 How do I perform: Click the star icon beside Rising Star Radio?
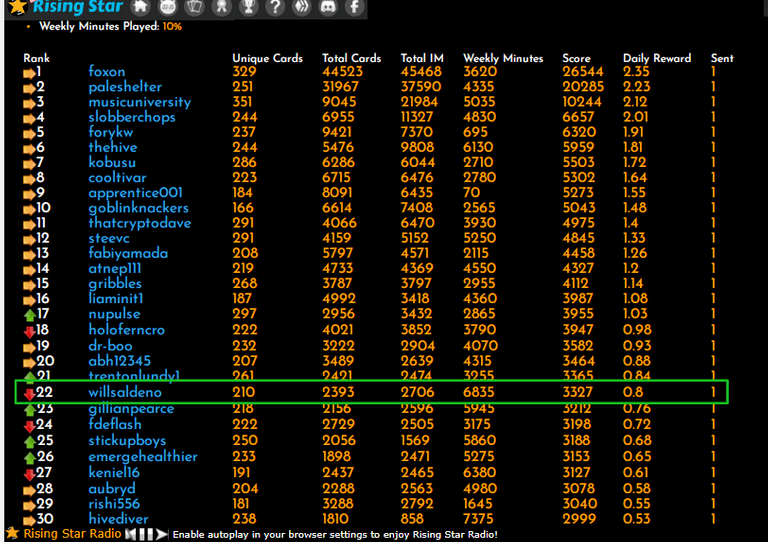tap(13, 533)
